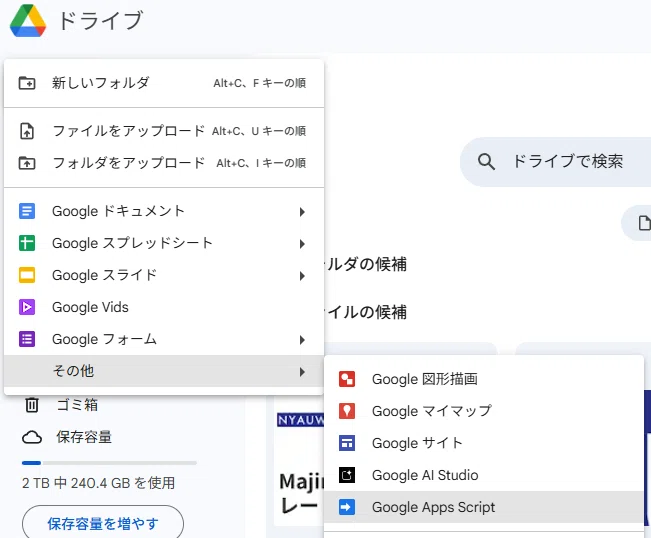Image resolution: width=651 pixels, height=538 pixels.
Task: Expand the Google スライド submenu arrow
Action: pos(302,276)
